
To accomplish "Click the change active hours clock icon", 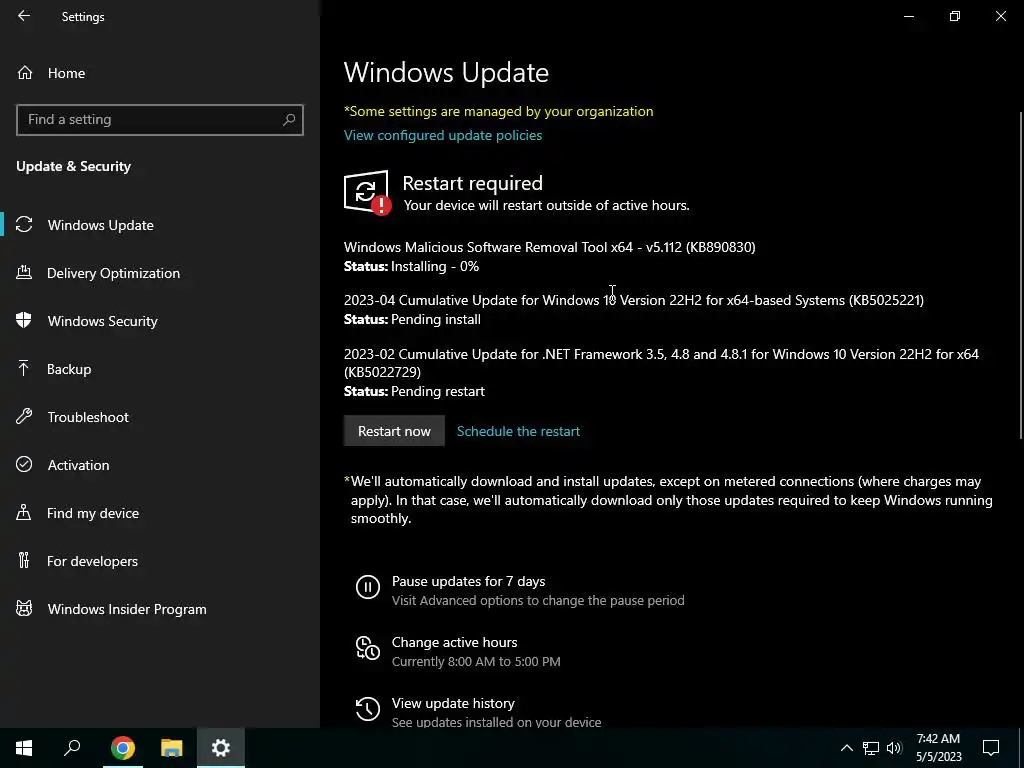I will (x=368, y=648).
